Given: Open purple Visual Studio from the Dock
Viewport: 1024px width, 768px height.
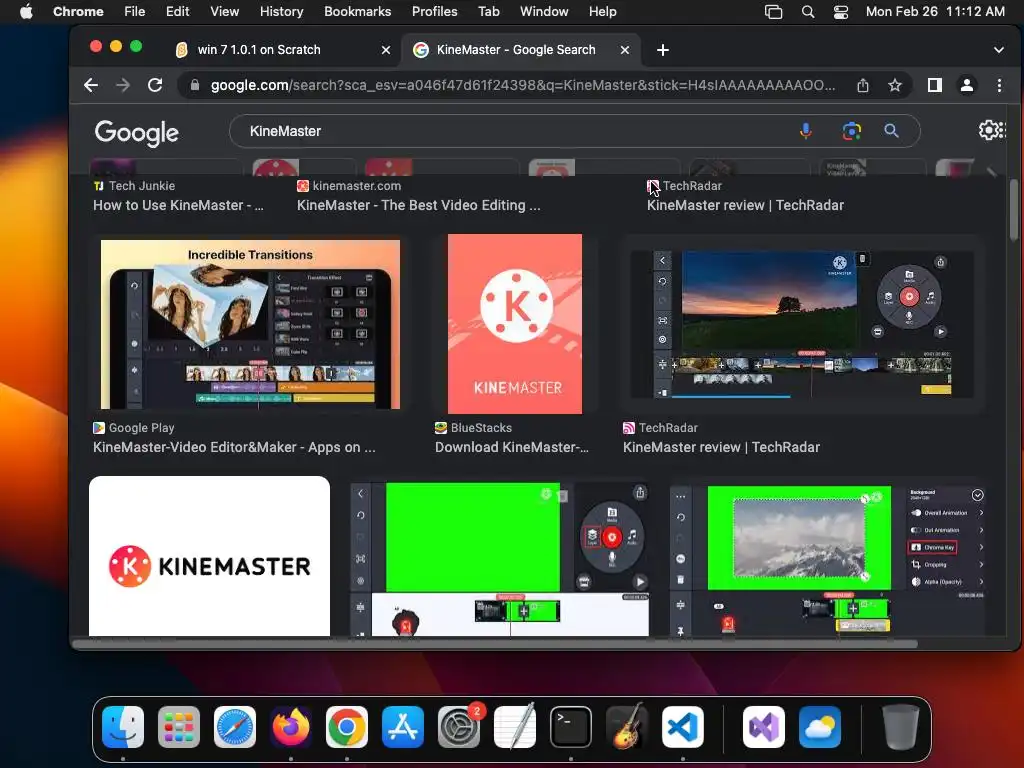Looking at the screenshot, I should point(763,727).
